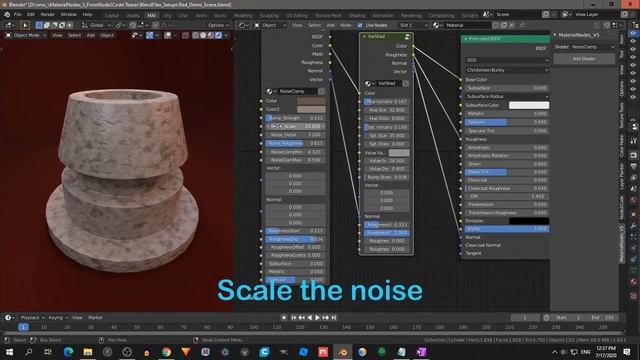Image resolution: width=640 pixels, height=360 pixels.
Task: Open GGX distribution dropdown
Action: coord(507,60)
